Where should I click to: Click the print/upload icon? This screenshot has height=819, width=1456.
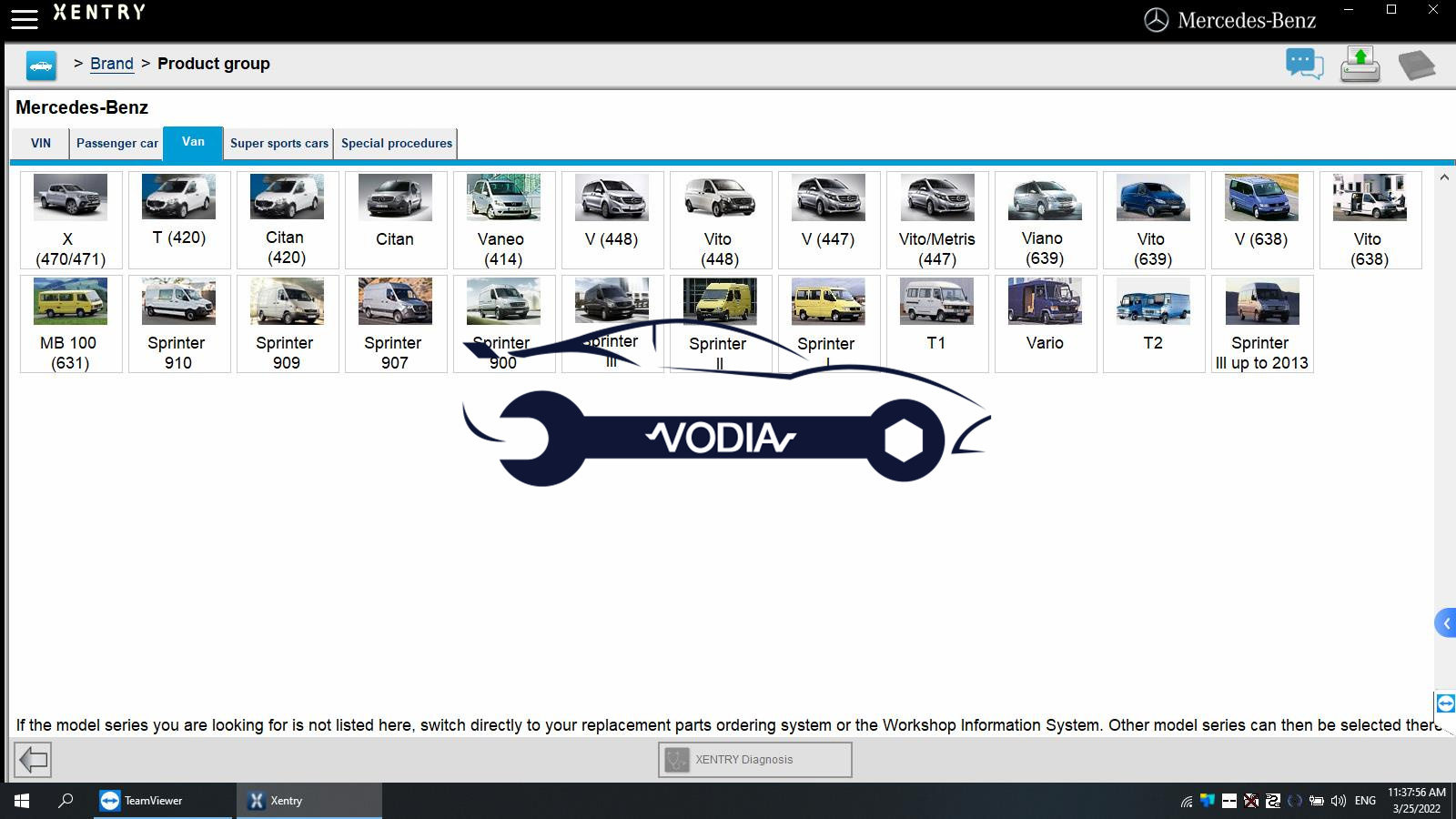(x=1360, y=65)
